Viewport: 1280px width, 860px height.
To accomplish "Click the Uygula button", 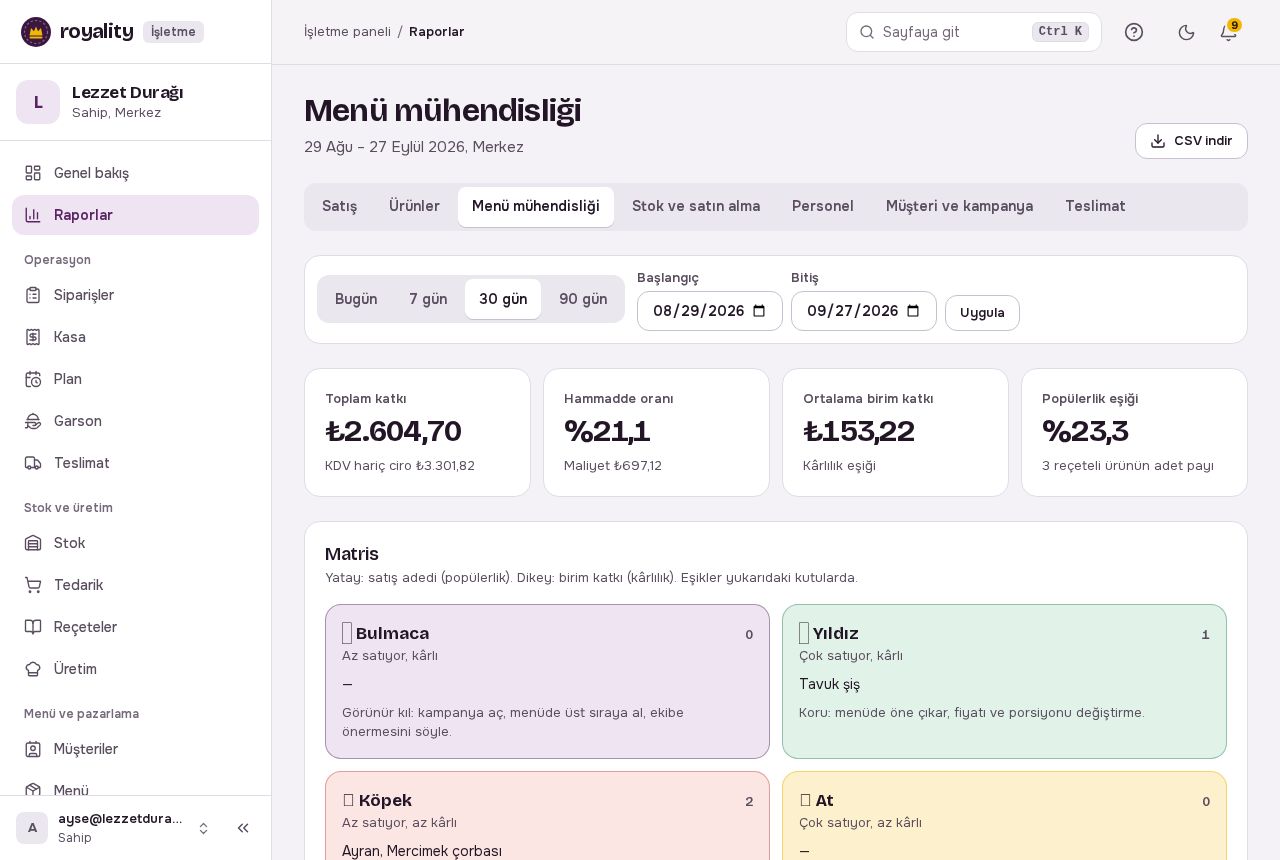I will pyautogui.click(x=982, y=313).
